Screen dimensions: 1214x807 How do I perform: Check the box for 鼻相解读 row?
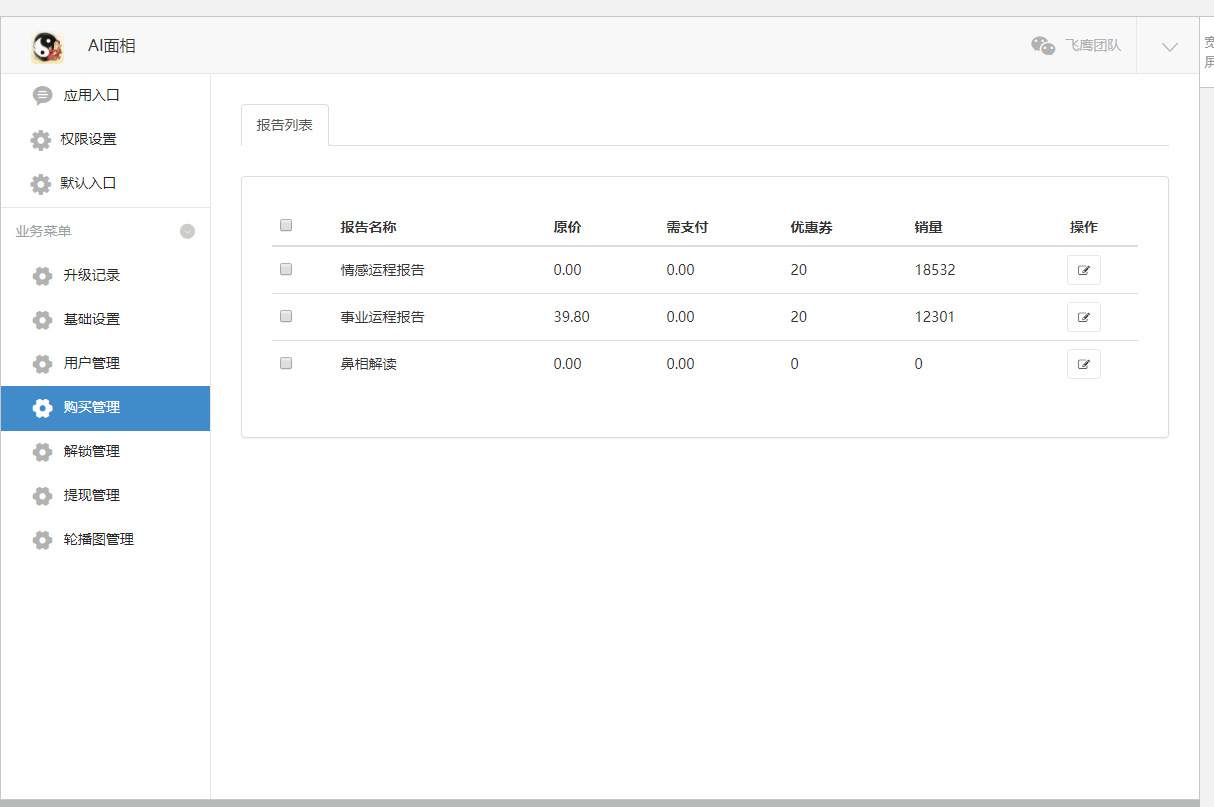click(x=286, y=363)
